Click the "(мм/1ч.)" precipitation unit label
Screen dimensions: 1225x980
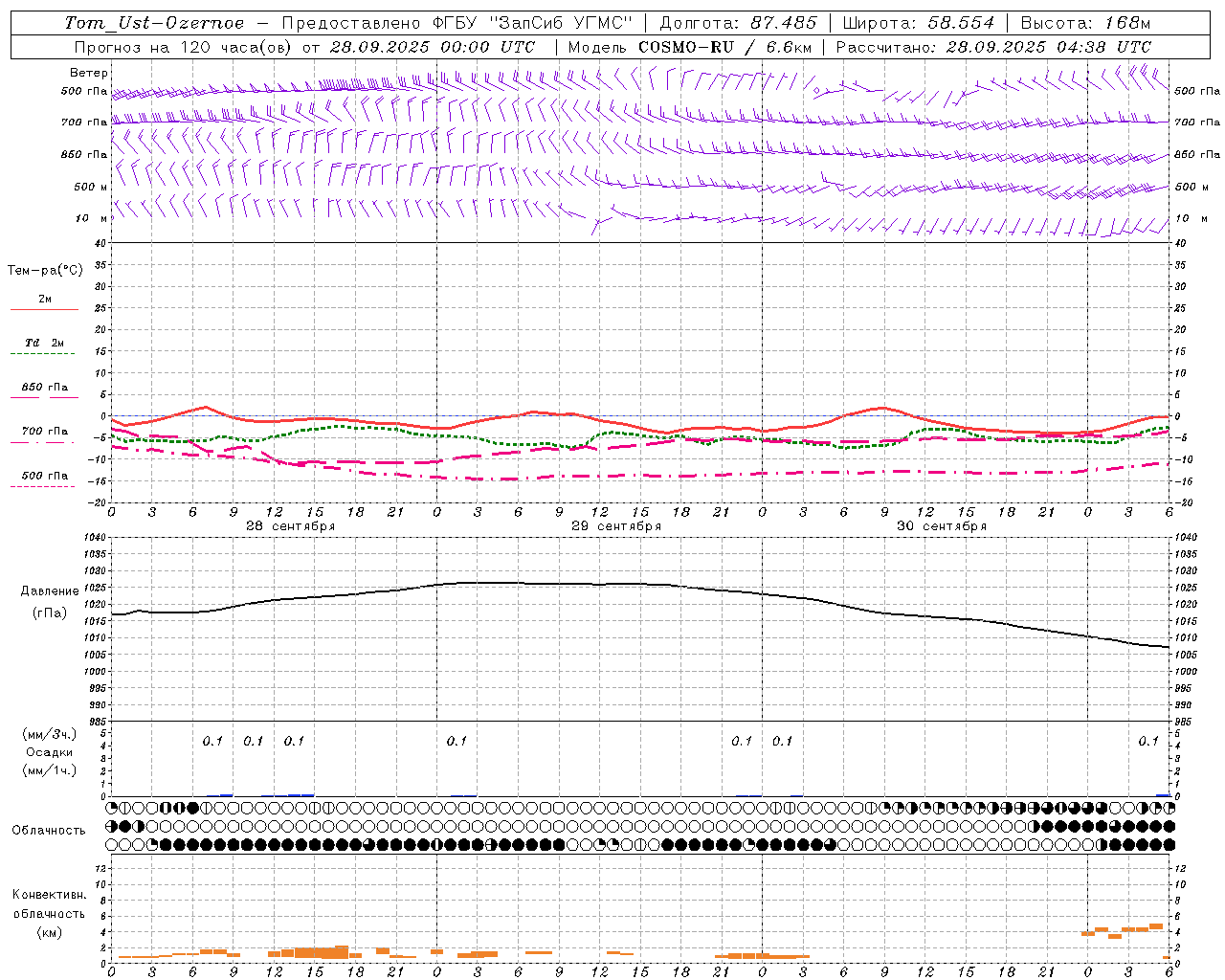coord(50,770)
